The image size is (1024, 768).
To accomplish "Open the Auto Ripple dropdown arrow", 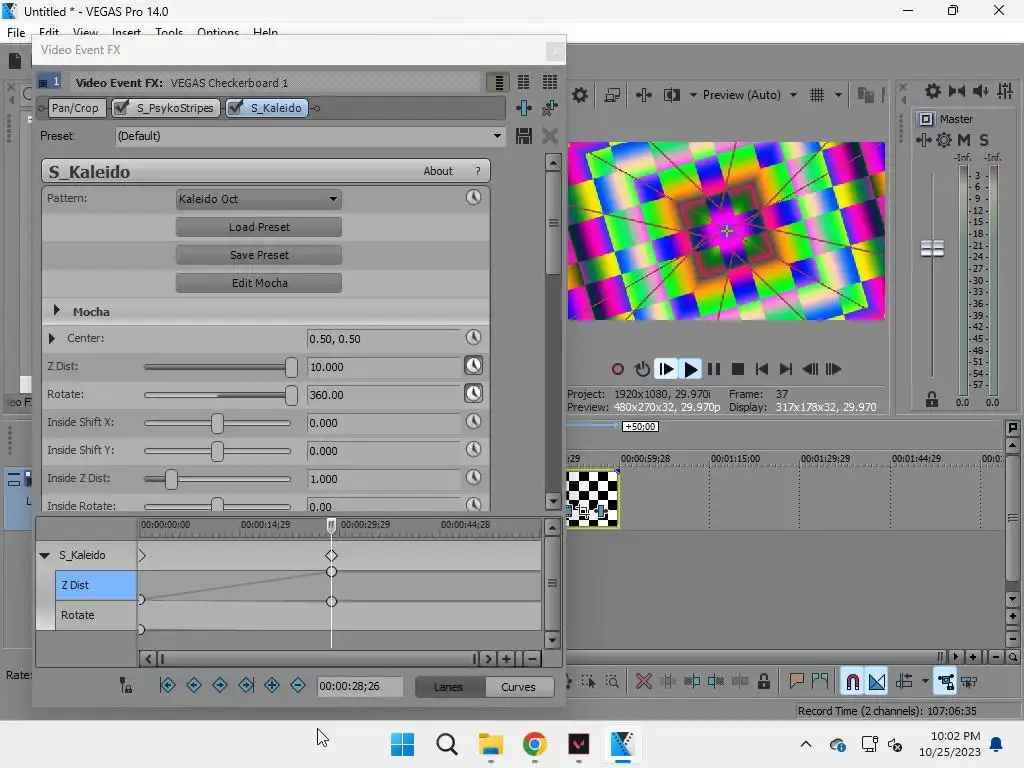I will (x=925, y=682).
